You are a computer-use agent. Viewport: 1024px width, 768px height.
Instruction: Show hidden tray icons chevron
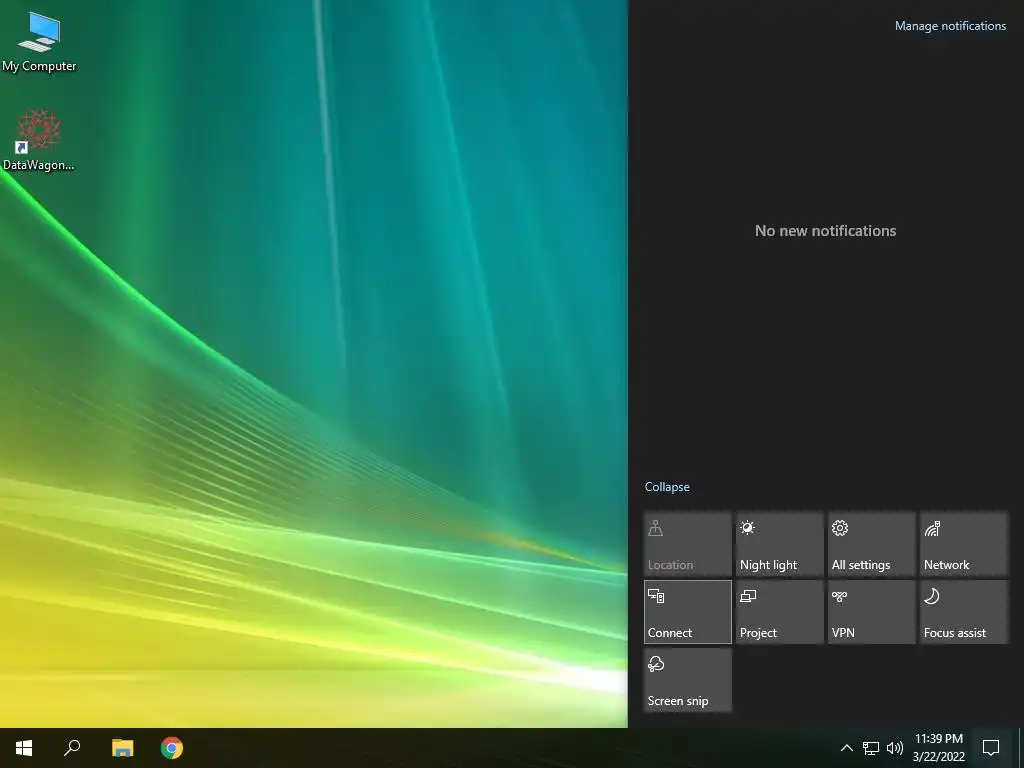[x=846, y=748]
